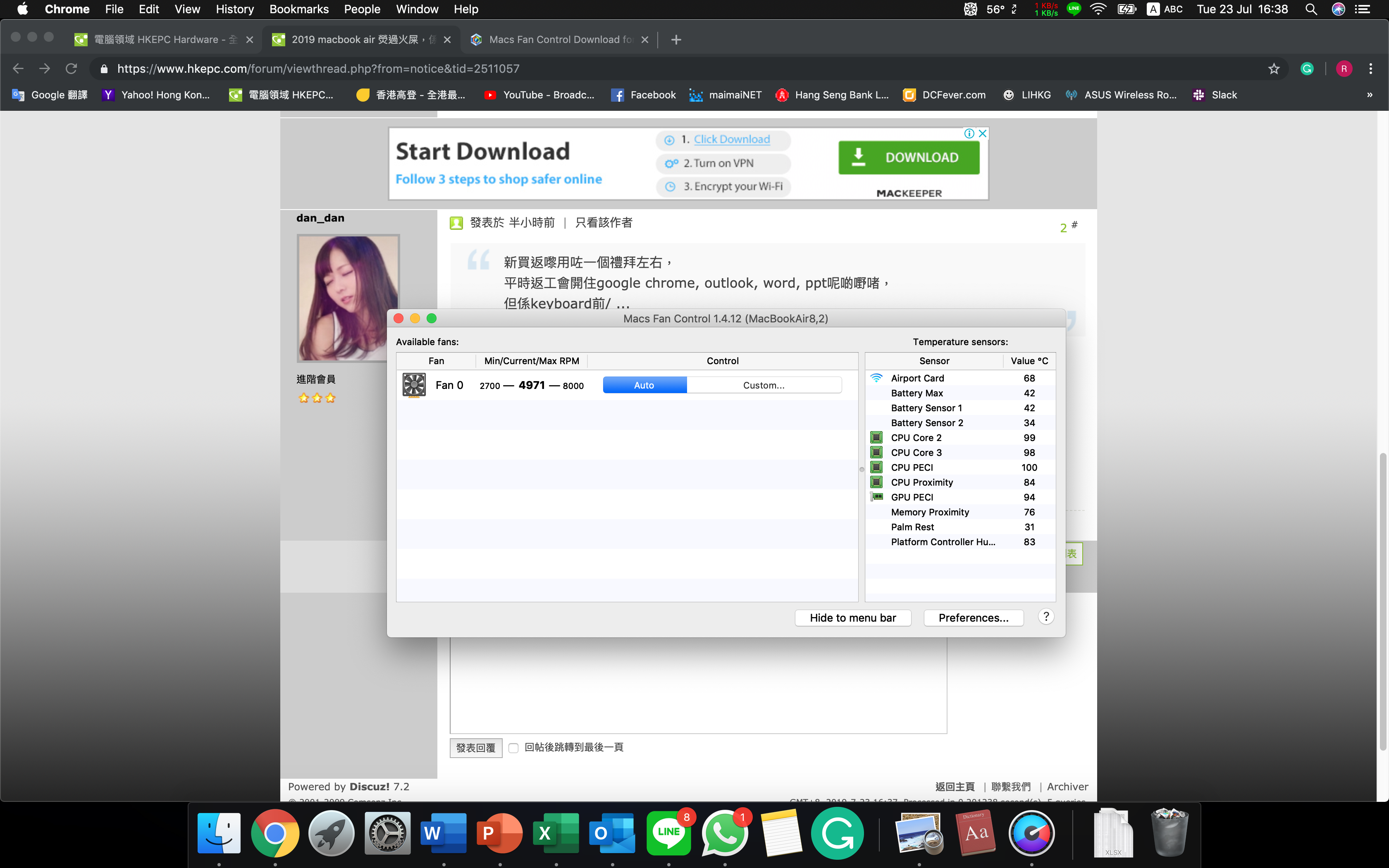
Task: Open a new Chrome tab
Action: pyautogui.click(x=676, y=40)
